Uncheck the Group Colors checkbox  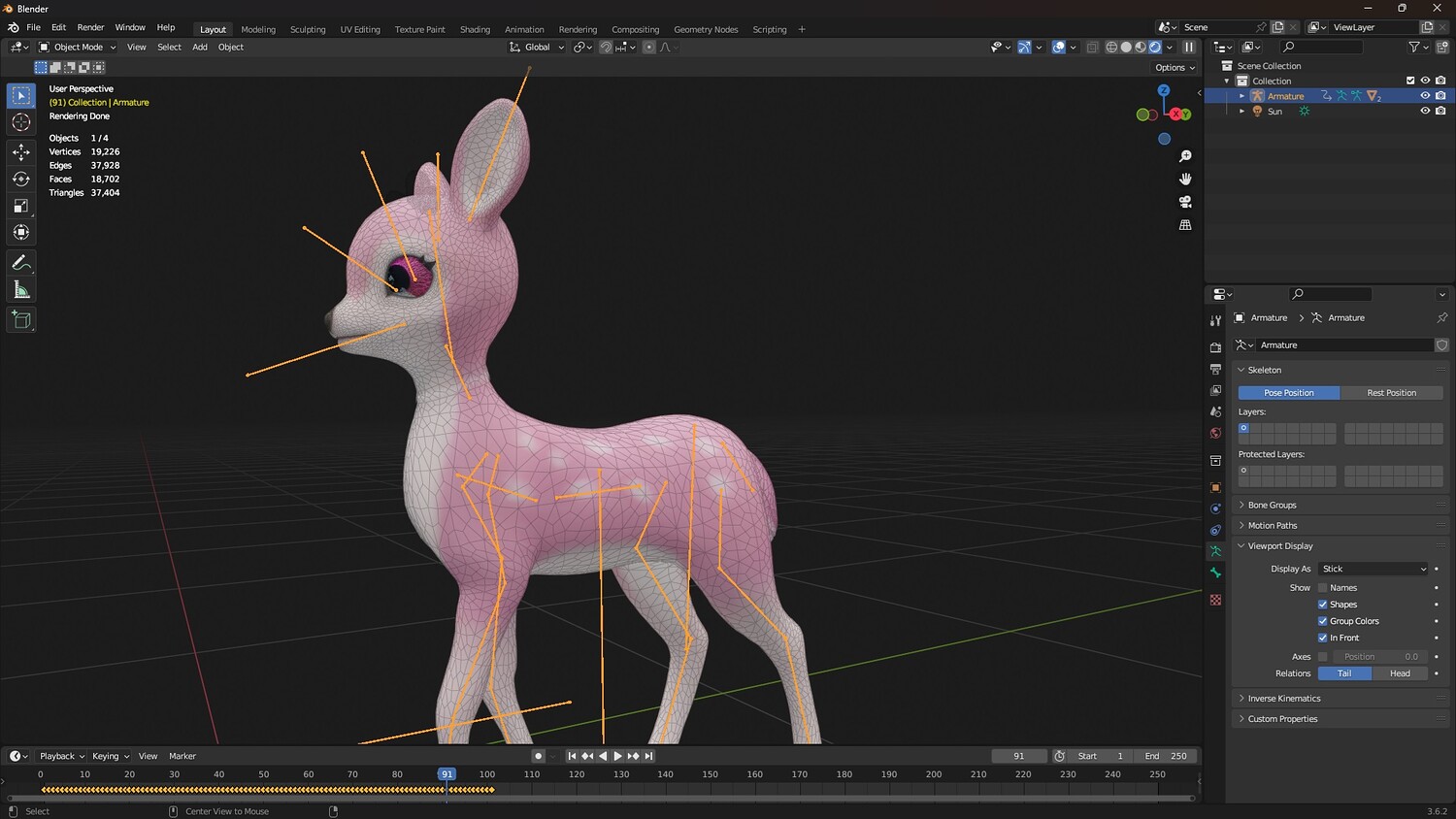coord(1322,621)
